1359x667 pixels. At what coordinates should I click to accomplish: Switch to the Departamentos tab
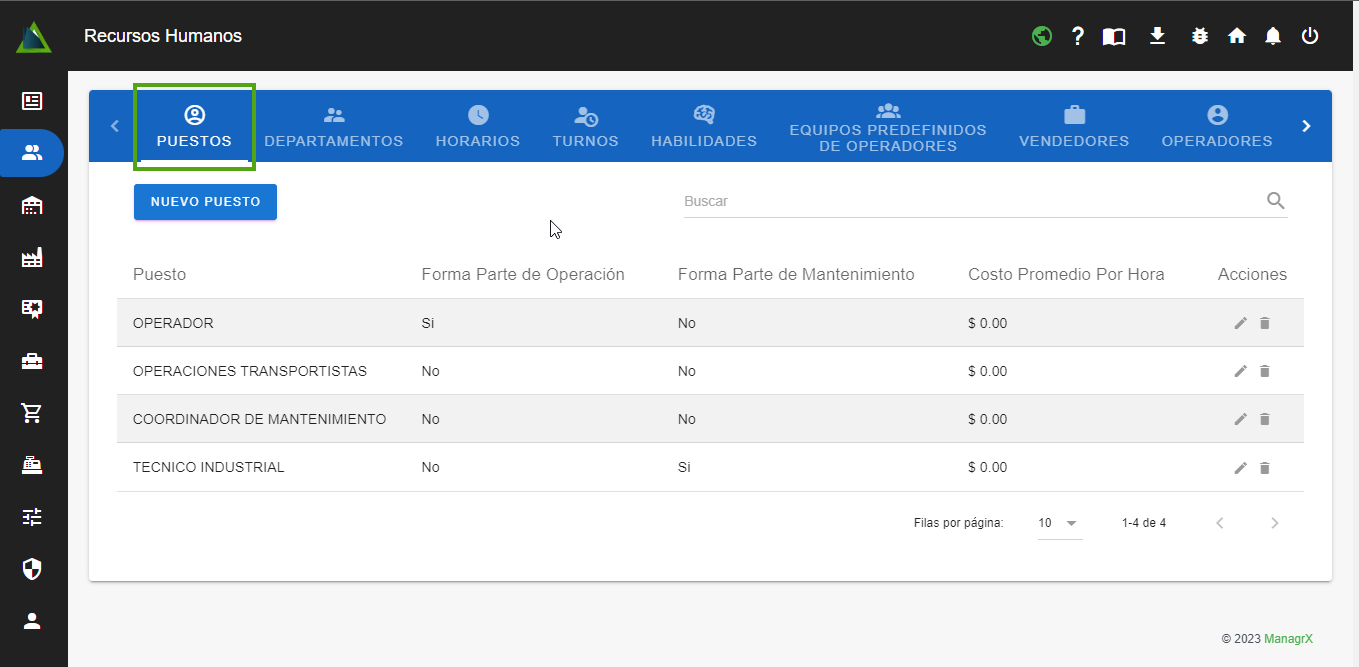334,127
